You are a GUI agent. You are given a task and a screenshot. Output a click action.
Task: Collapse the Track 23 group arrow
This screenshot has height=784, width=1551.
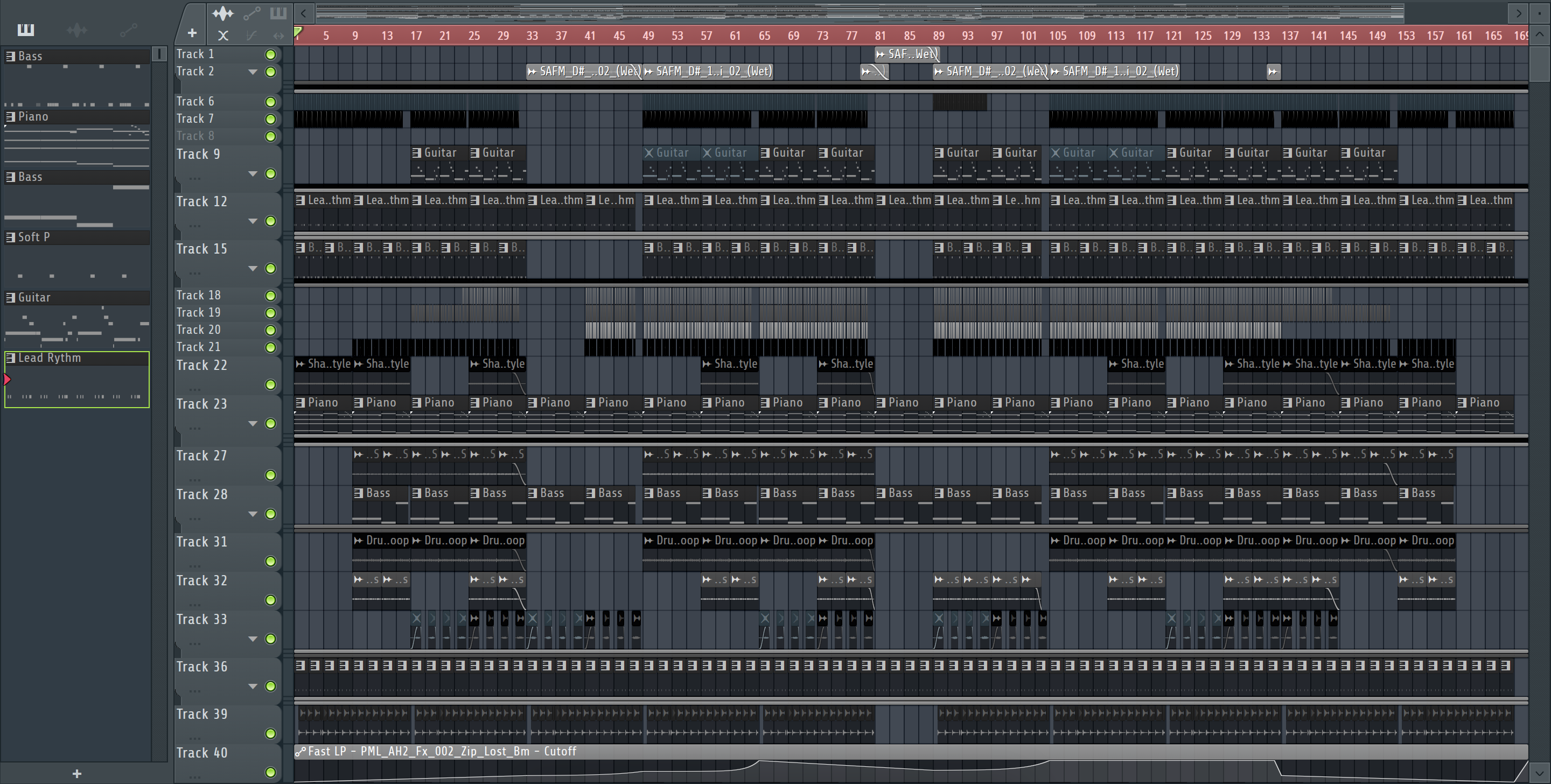click(x=253, y=423)
